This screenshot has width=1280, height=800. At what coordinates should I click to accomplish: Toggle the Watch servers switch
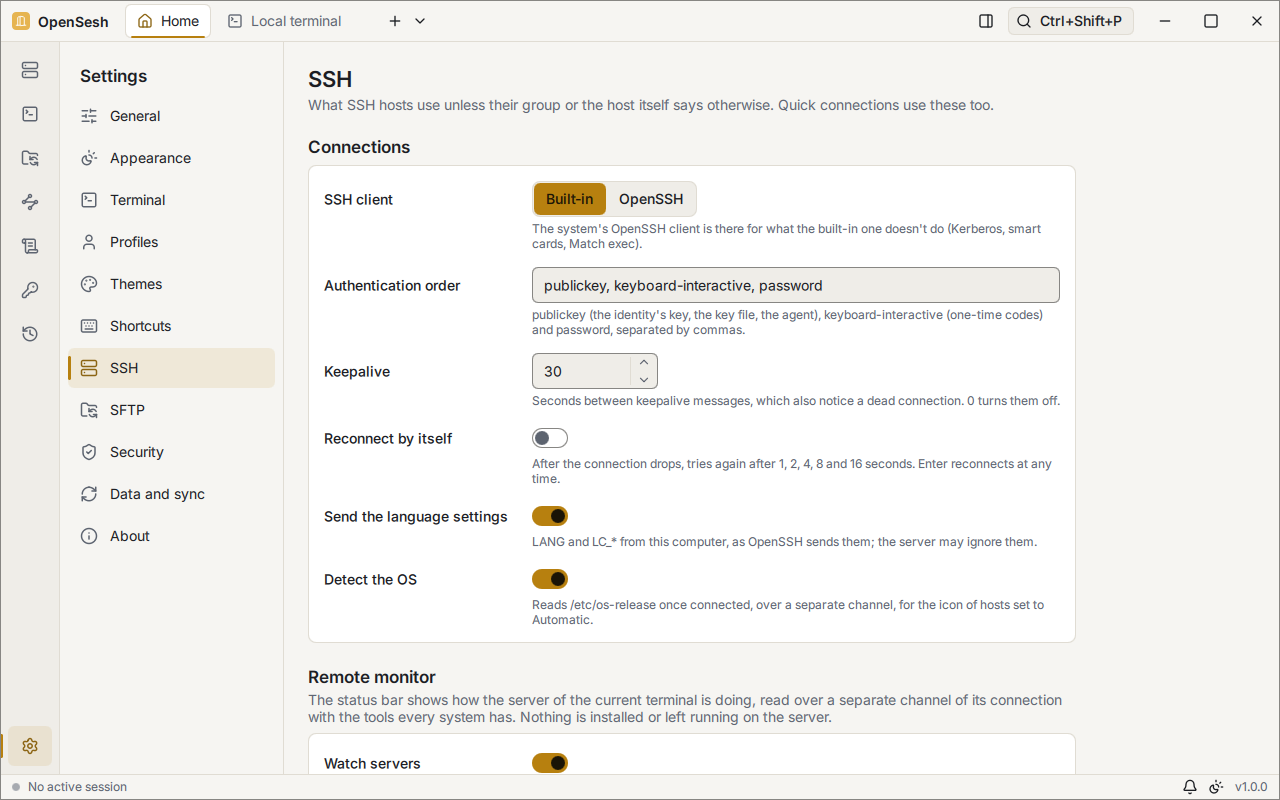[x=550, y=763]
